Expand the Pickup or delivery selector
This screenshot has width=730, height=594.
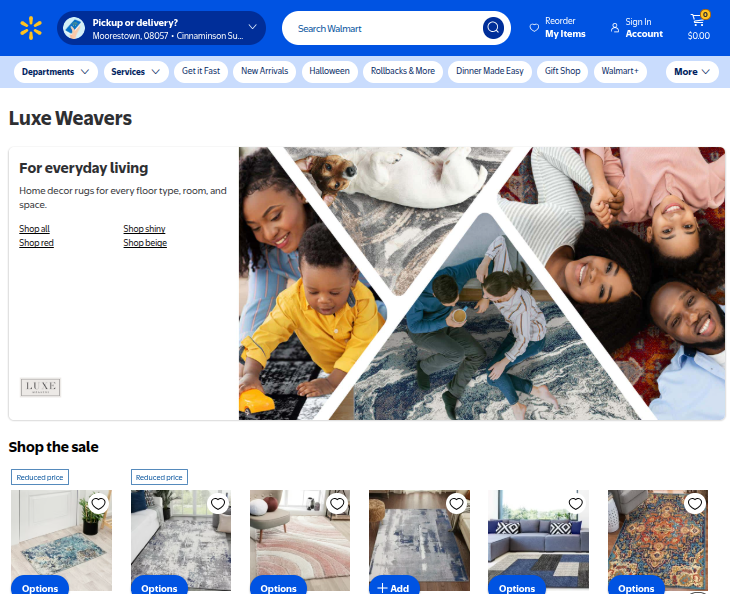coord(162,28)
